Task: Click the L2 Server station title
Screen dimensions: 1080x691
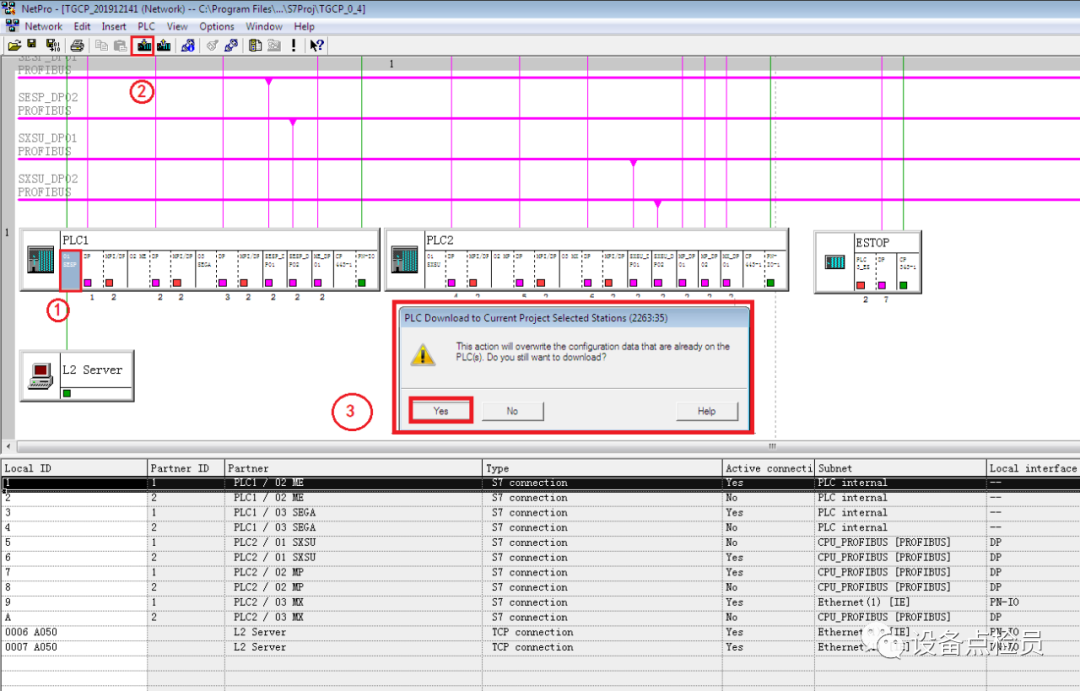Action: pyautogui.click(x=92, y=370)
